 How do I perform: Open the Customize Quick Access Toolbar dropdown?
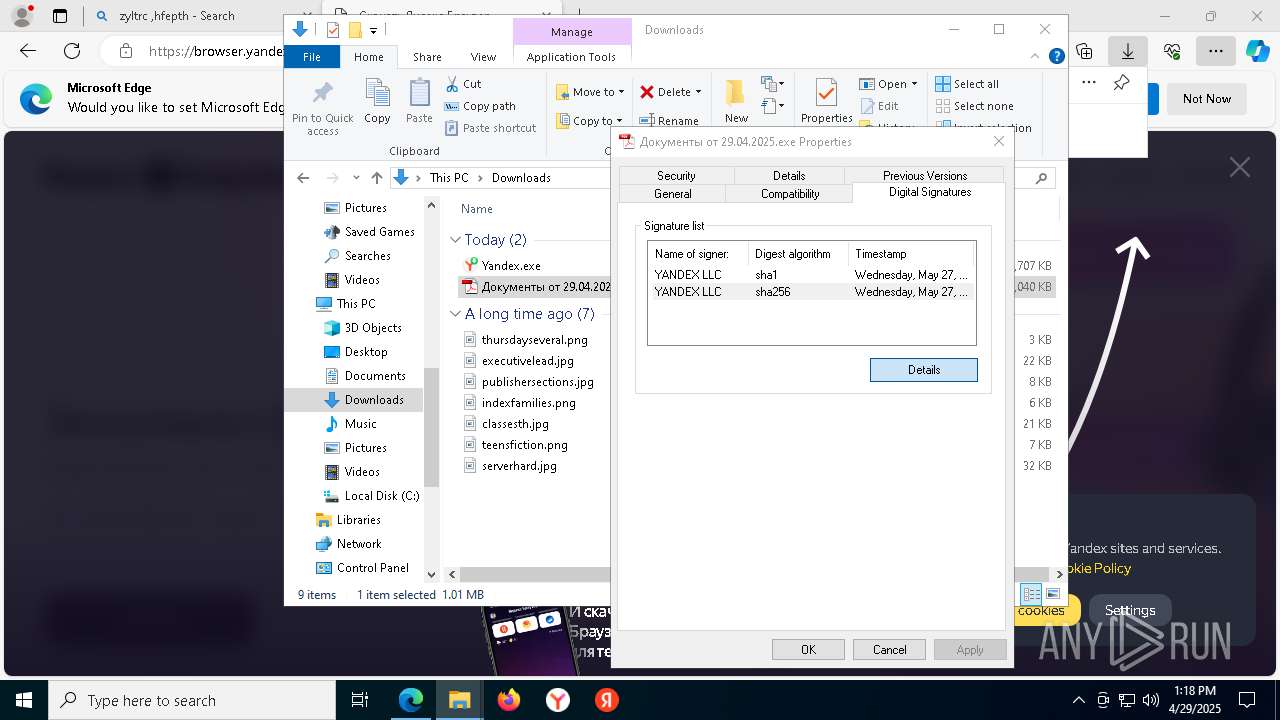pyautogui.click(x=373, y=31)
